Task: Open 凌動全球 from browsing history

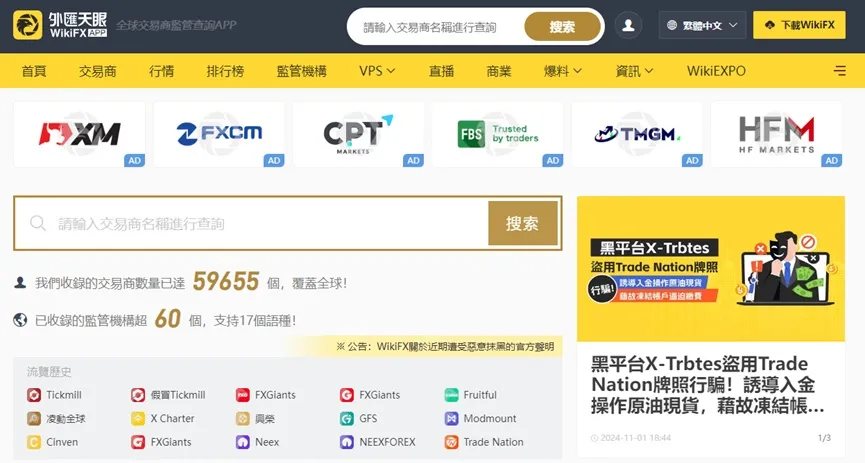Action: (x=66, y=418)
